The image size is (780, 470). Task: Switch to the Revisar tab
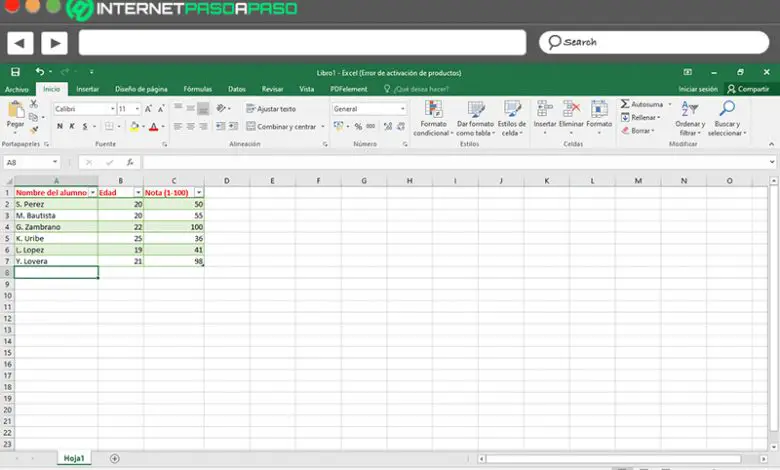[273, 89]
